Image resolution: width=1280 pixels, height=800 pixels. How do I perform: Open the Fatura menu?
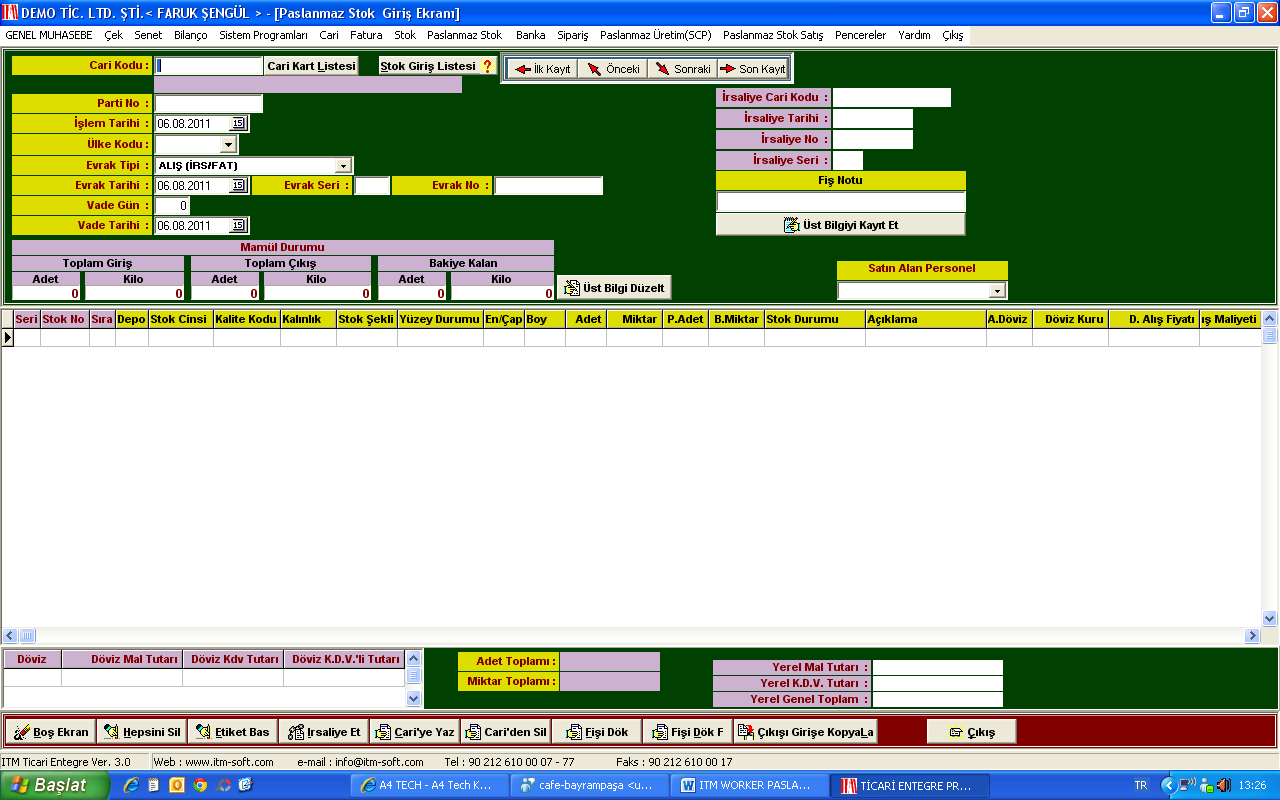pyautogui.click(x=366, y=35)
